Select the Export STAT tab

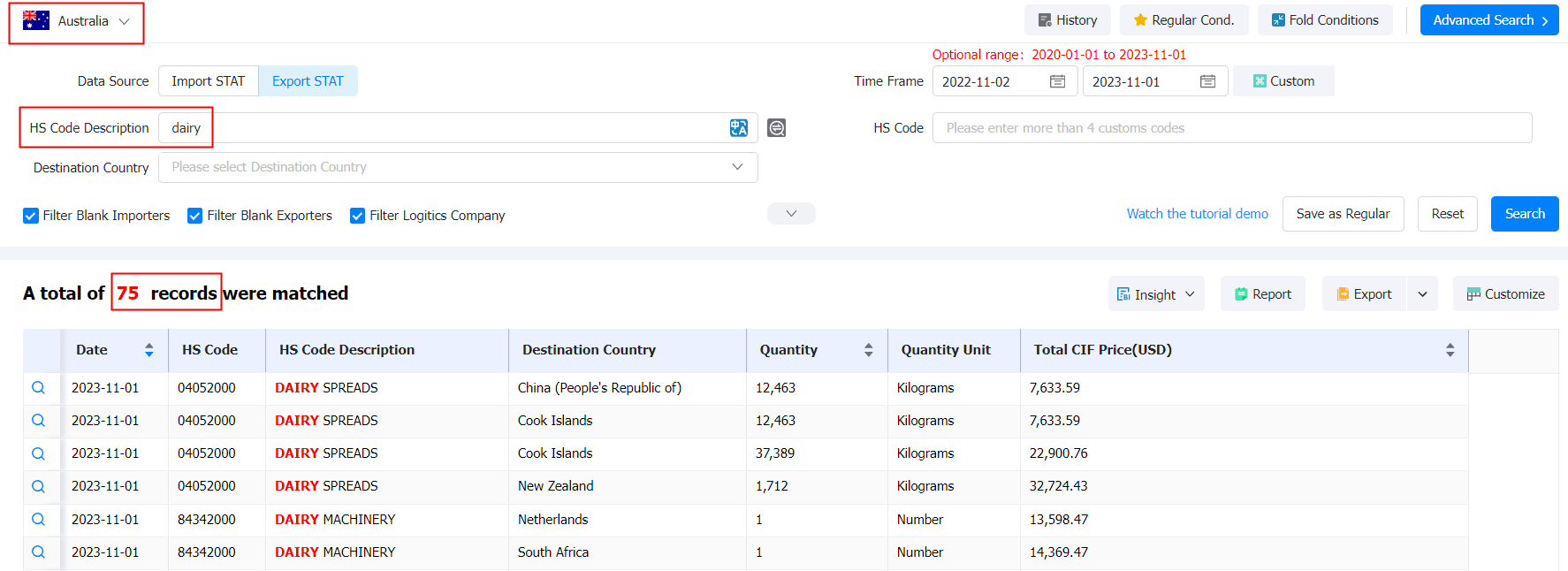[308, 81]
